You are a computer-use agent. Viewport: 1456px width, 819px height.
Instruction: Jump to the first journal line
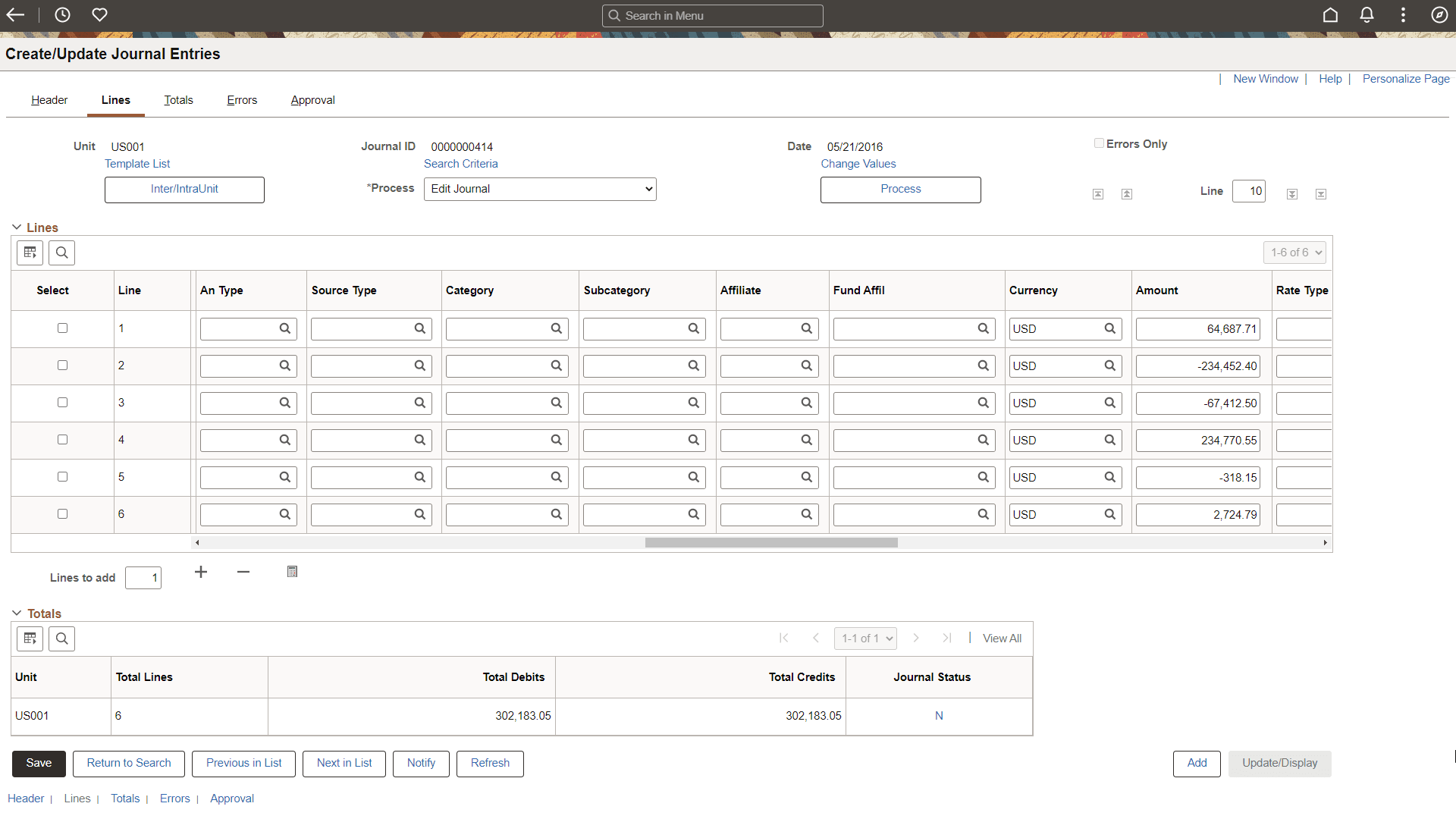1098,194
